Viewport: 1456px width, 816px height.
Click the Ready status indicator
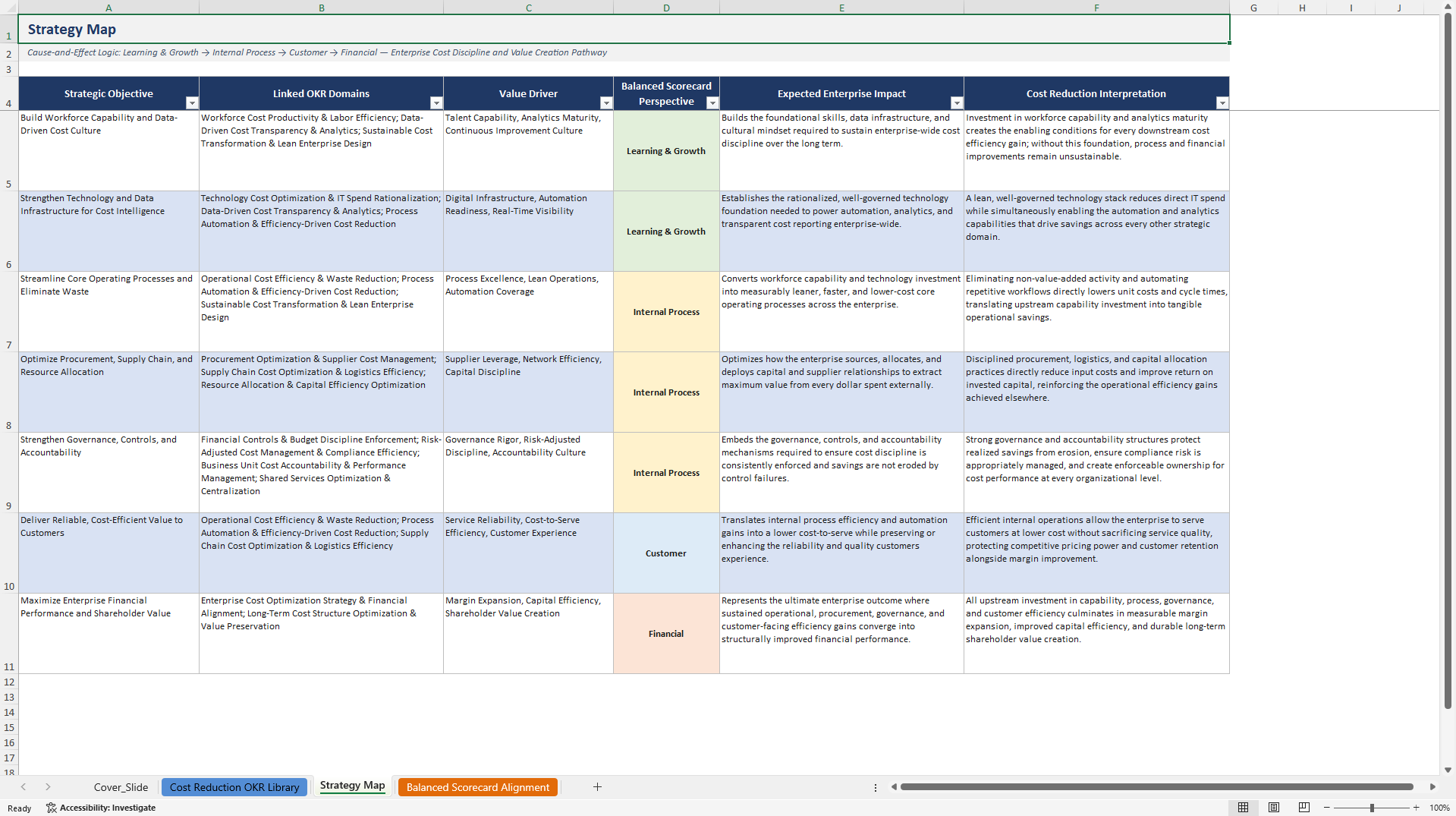19,808
